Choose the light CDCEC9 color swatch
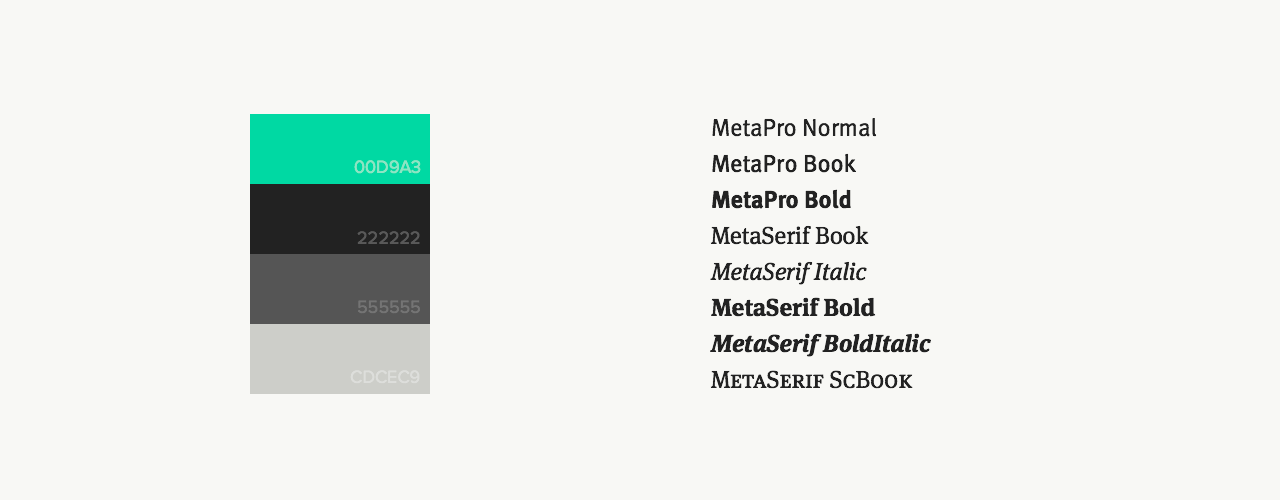This screenshot has width=1280, height=500. point(340,359)
